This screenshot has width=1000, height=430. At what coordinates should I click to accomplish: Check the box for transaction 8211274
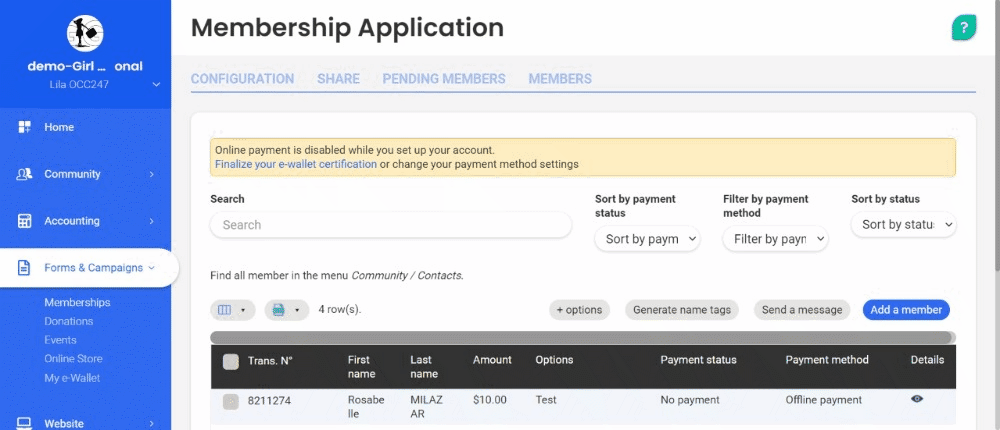coord(231,401)
